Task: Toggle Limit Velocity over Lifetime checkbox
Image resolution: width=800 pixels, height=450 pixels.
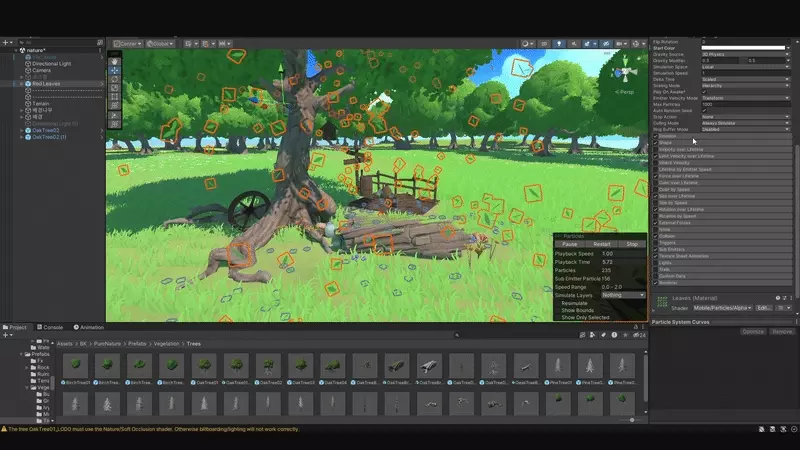Action: point(656,156)
